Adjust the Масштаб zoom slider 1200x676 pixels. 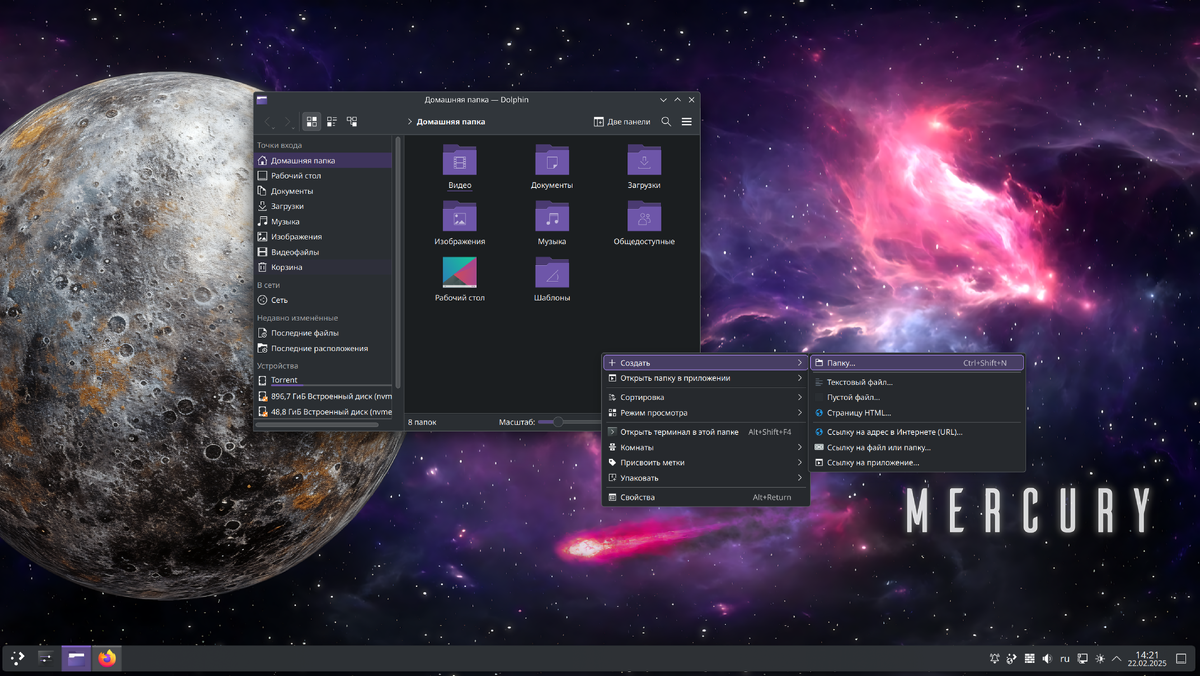click(x=568, y=422)
